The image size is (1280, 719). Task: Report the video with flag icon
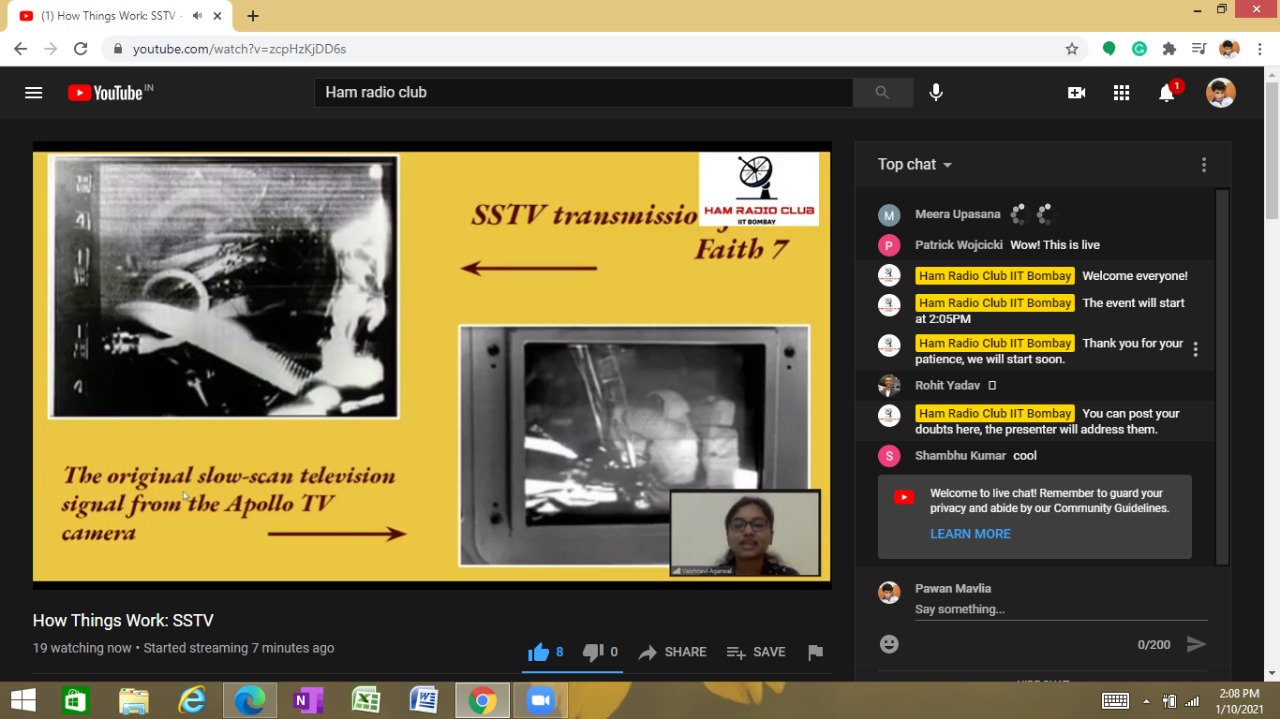click(x=816, y=652)
